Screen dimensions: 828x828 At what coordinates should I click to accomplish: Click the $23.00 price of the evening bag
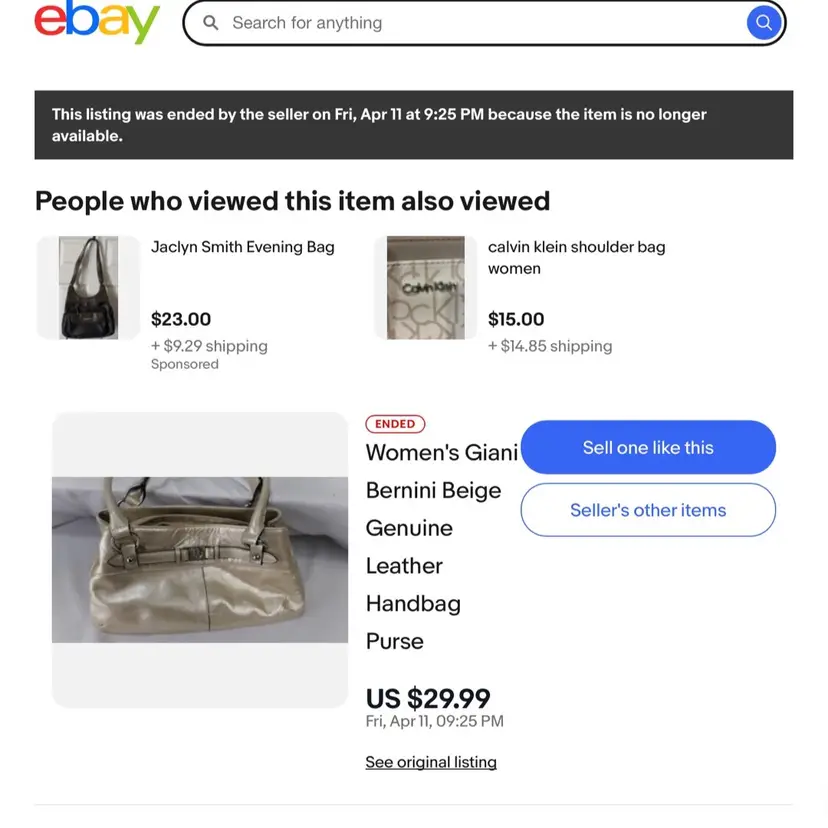181,319
